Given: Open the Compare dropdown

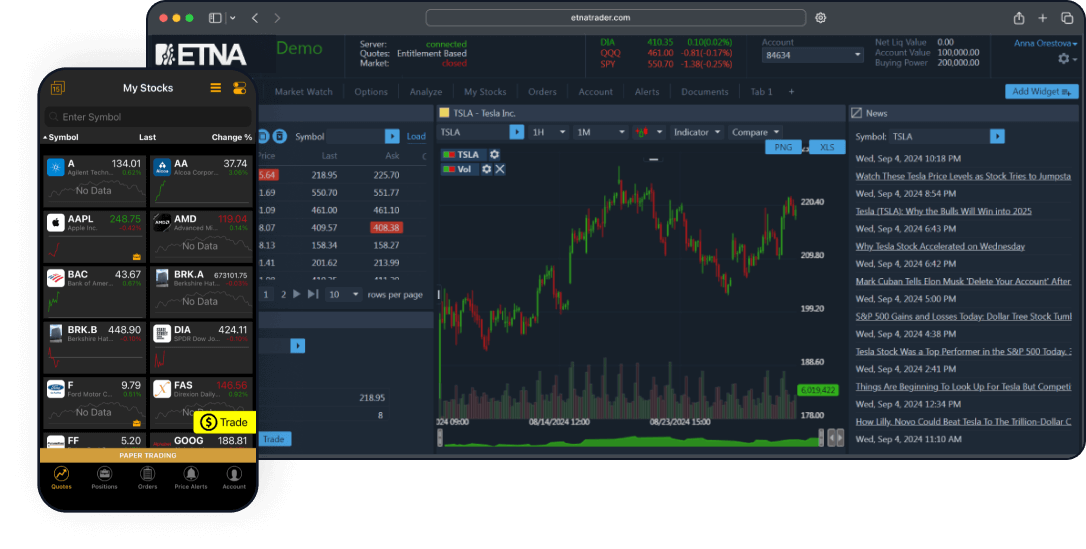Looking at the screenshot, I should pyautogui.click(x=756, y=132).
